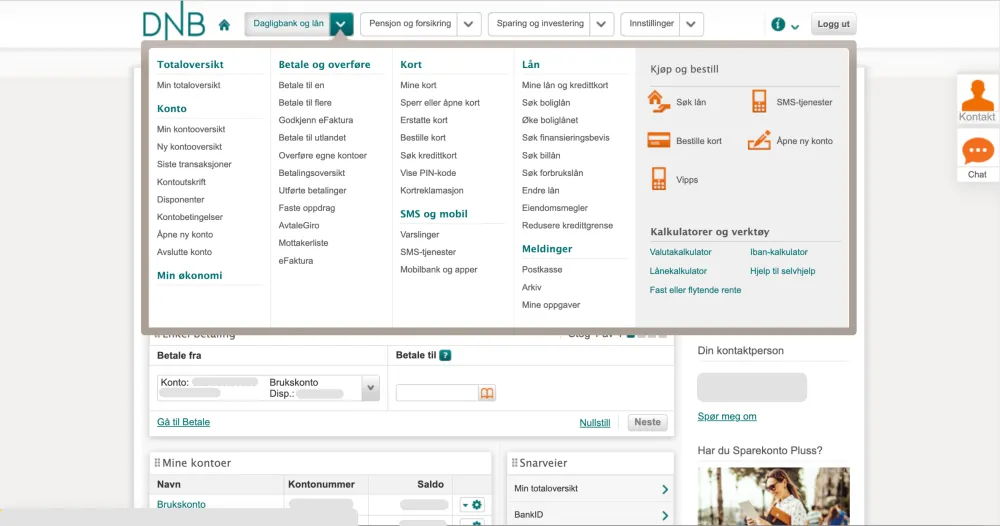Open Kontakt person icon on sidebar

click(x=977, y=98)
